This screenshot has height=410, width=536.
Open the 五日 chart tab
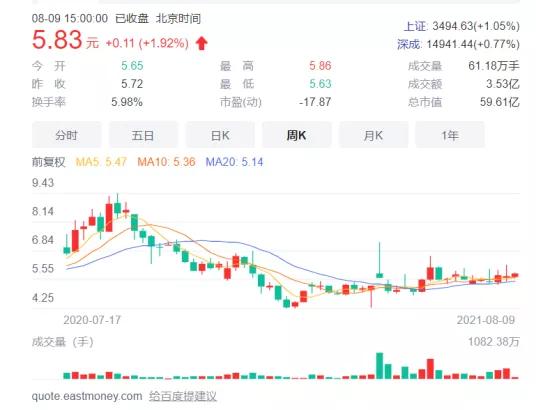(x=143, y=136)
